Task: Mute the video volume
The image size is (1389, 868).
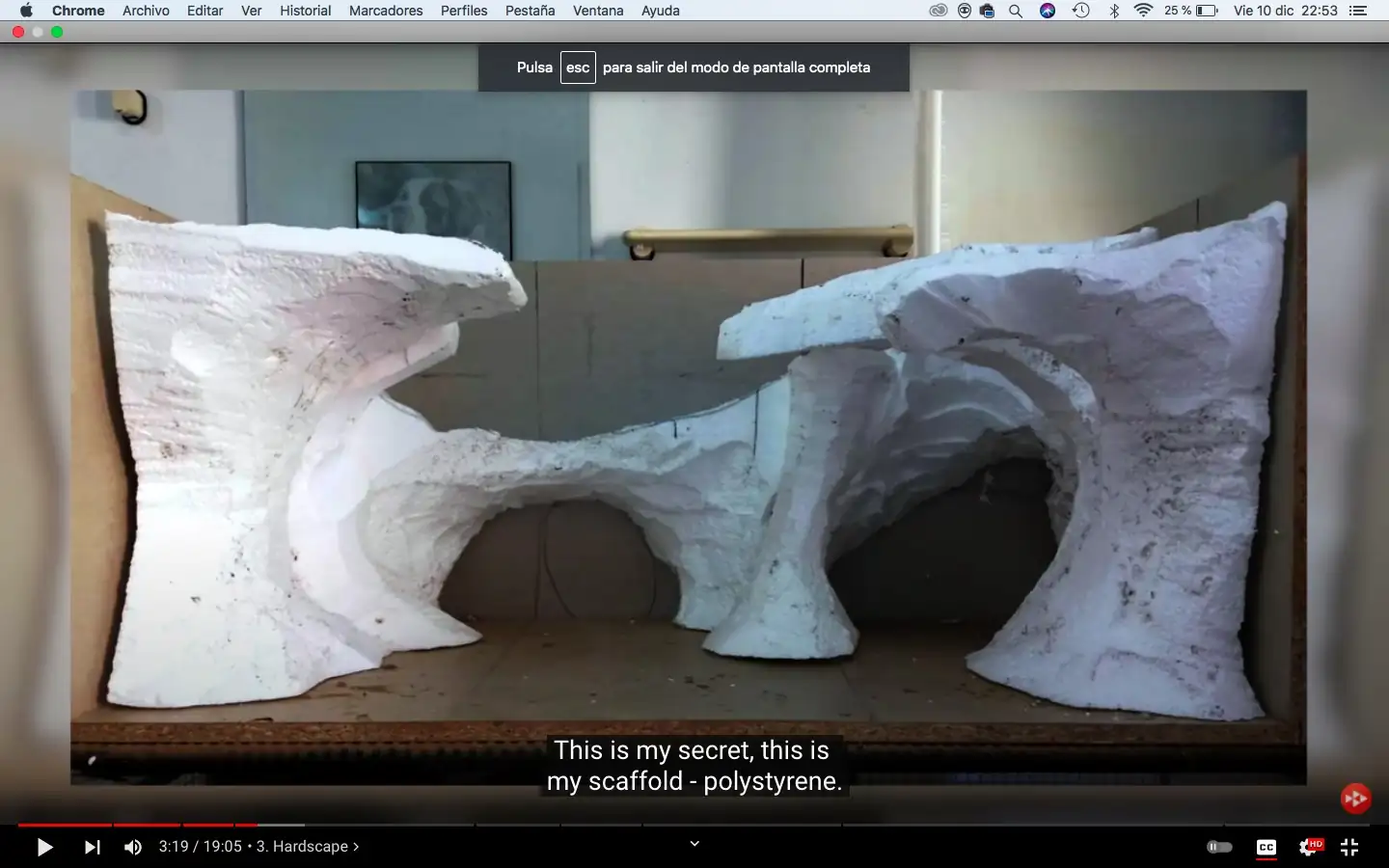Action: click(x=133, y=847)
